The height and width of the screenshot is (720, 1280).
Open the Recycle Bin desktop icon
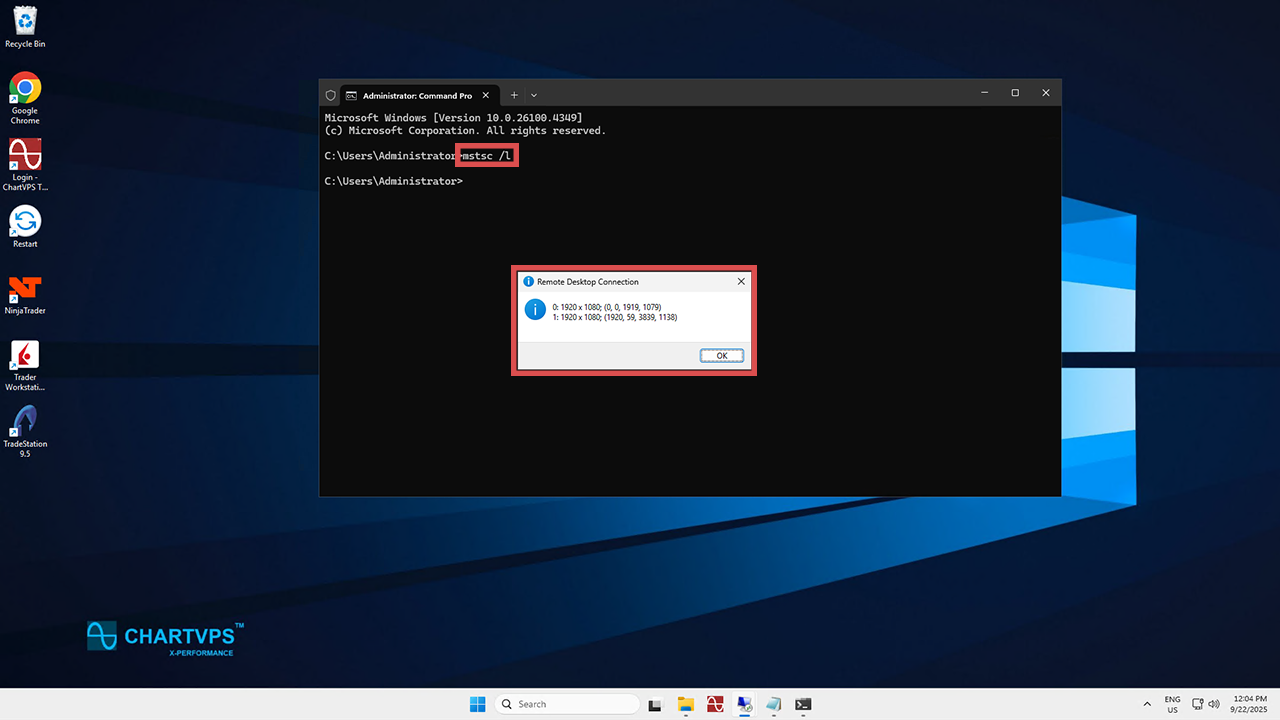click(x=25, y=25)
